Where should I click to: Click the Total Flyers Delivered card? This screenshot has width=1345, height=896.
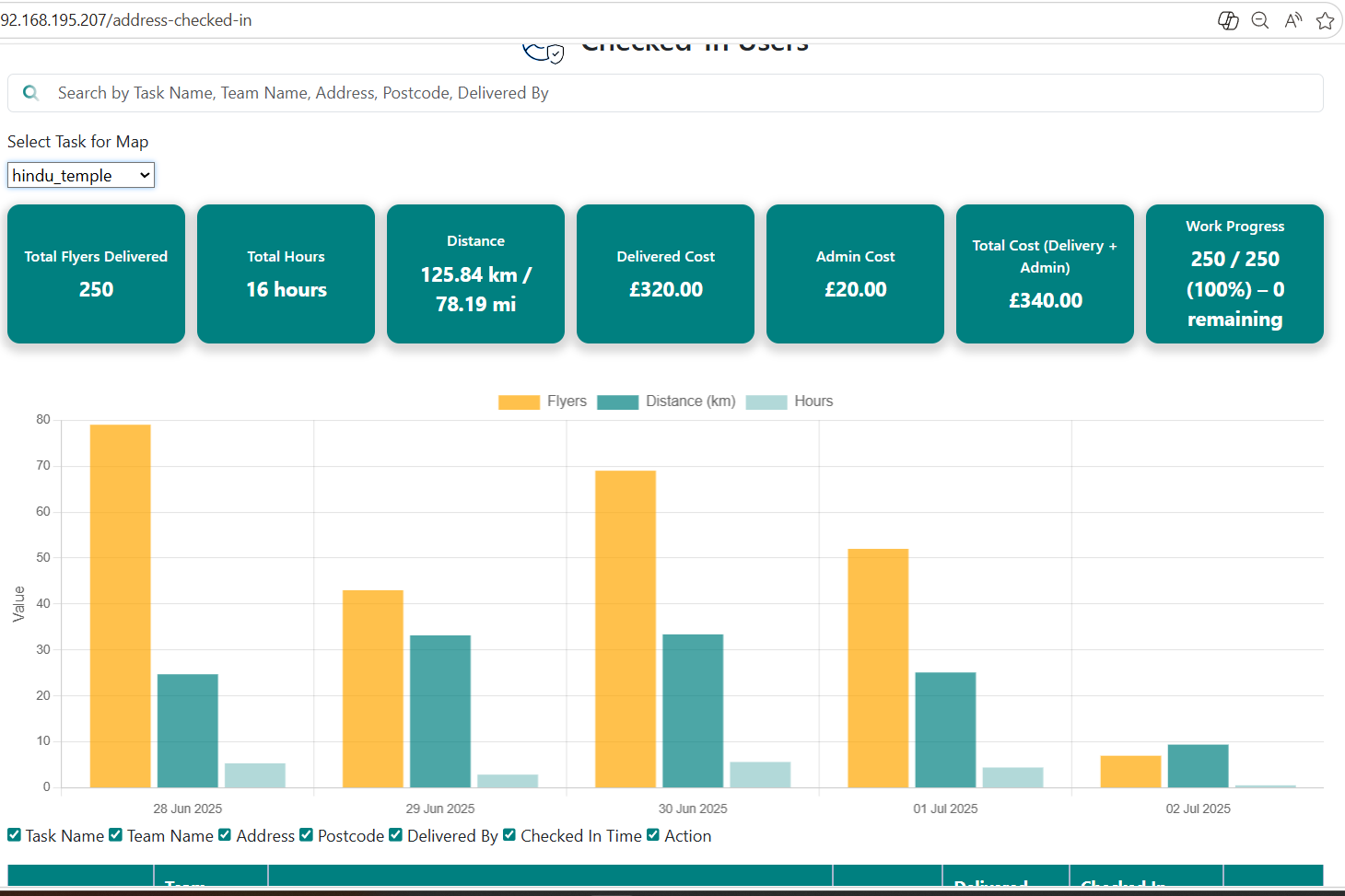tap(96, 273)
